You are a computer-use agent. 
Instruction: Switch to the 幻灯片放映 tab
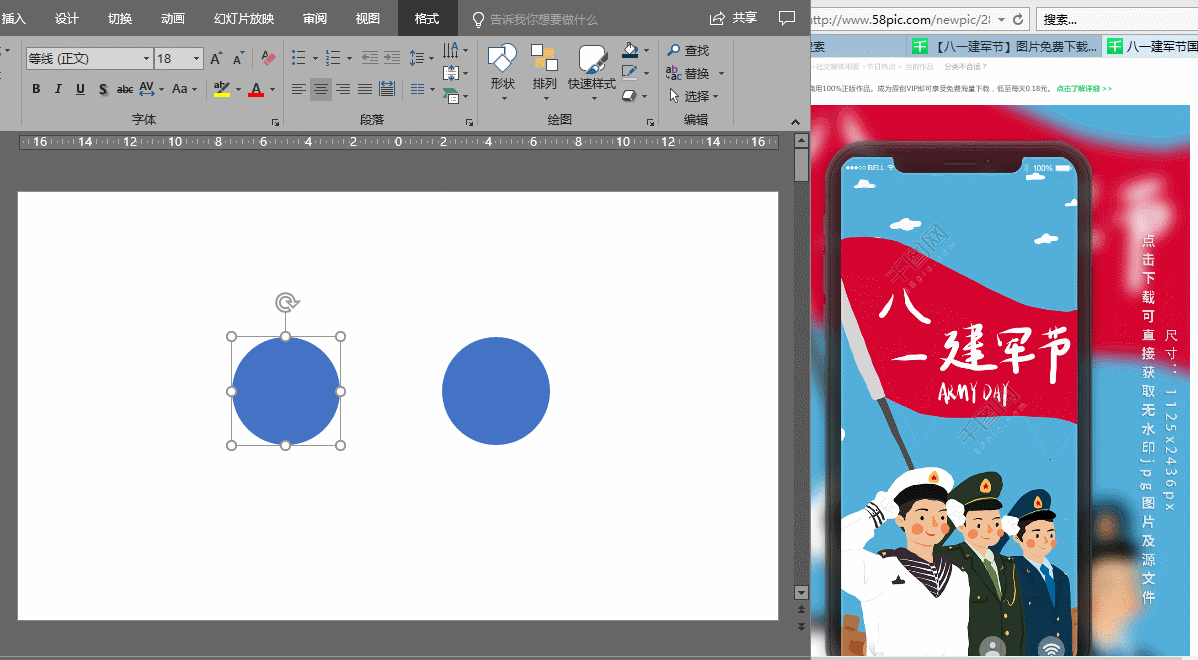[x=244, y=18]
